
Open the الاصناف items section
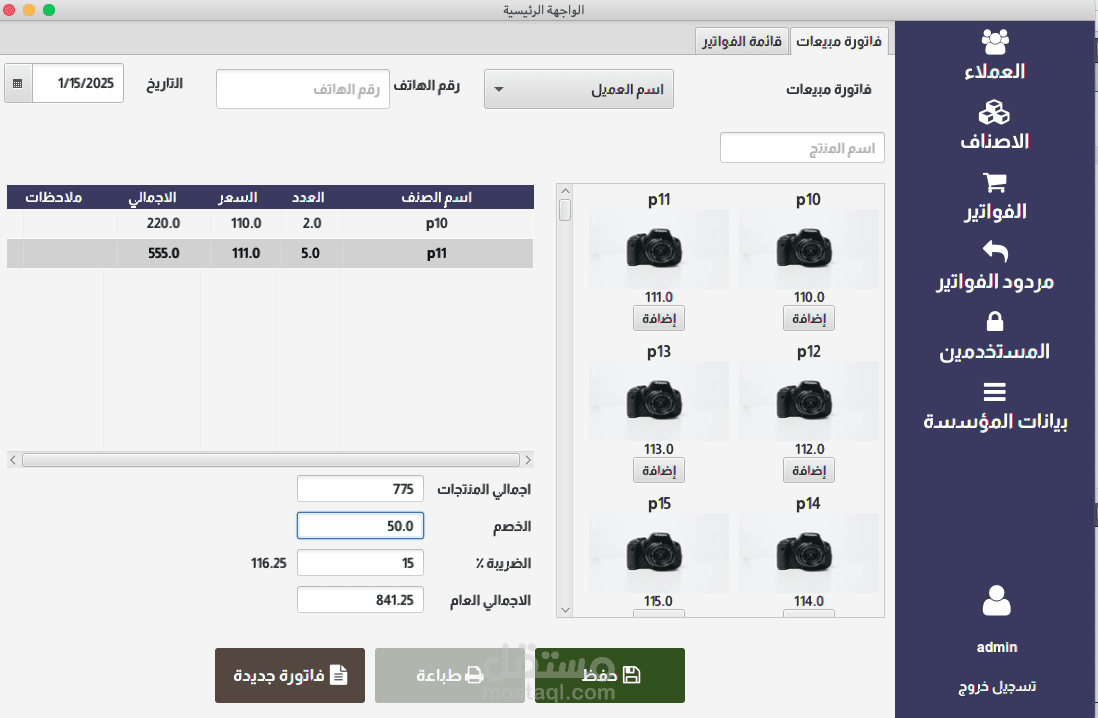(x=995, y=120)
